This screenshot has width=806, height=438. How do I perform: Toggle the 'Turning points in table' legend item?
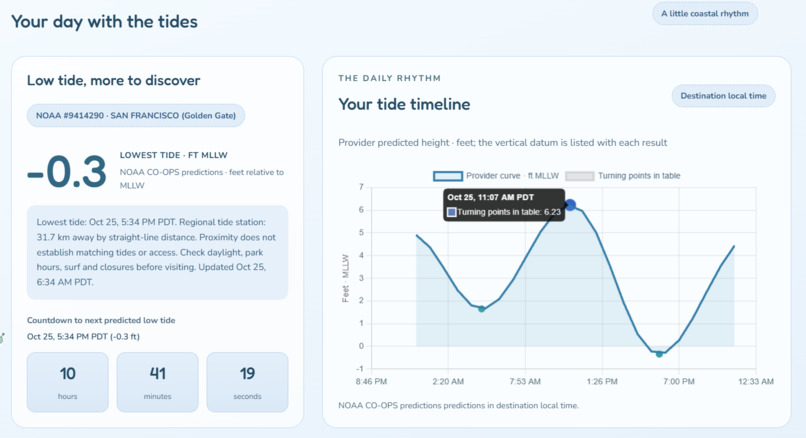click(622, 176)
